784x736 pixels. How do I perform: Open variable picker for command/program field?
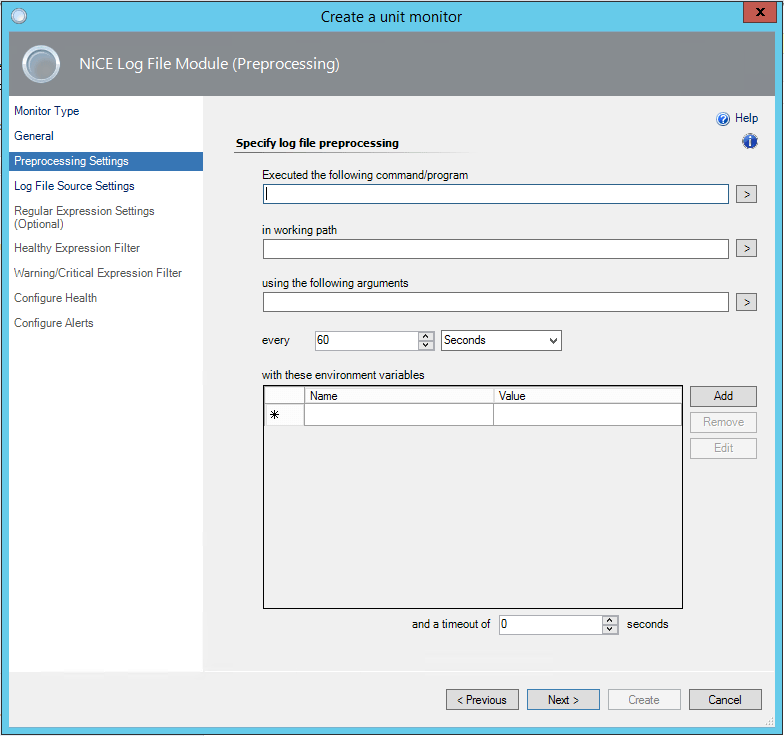point(746,194)
